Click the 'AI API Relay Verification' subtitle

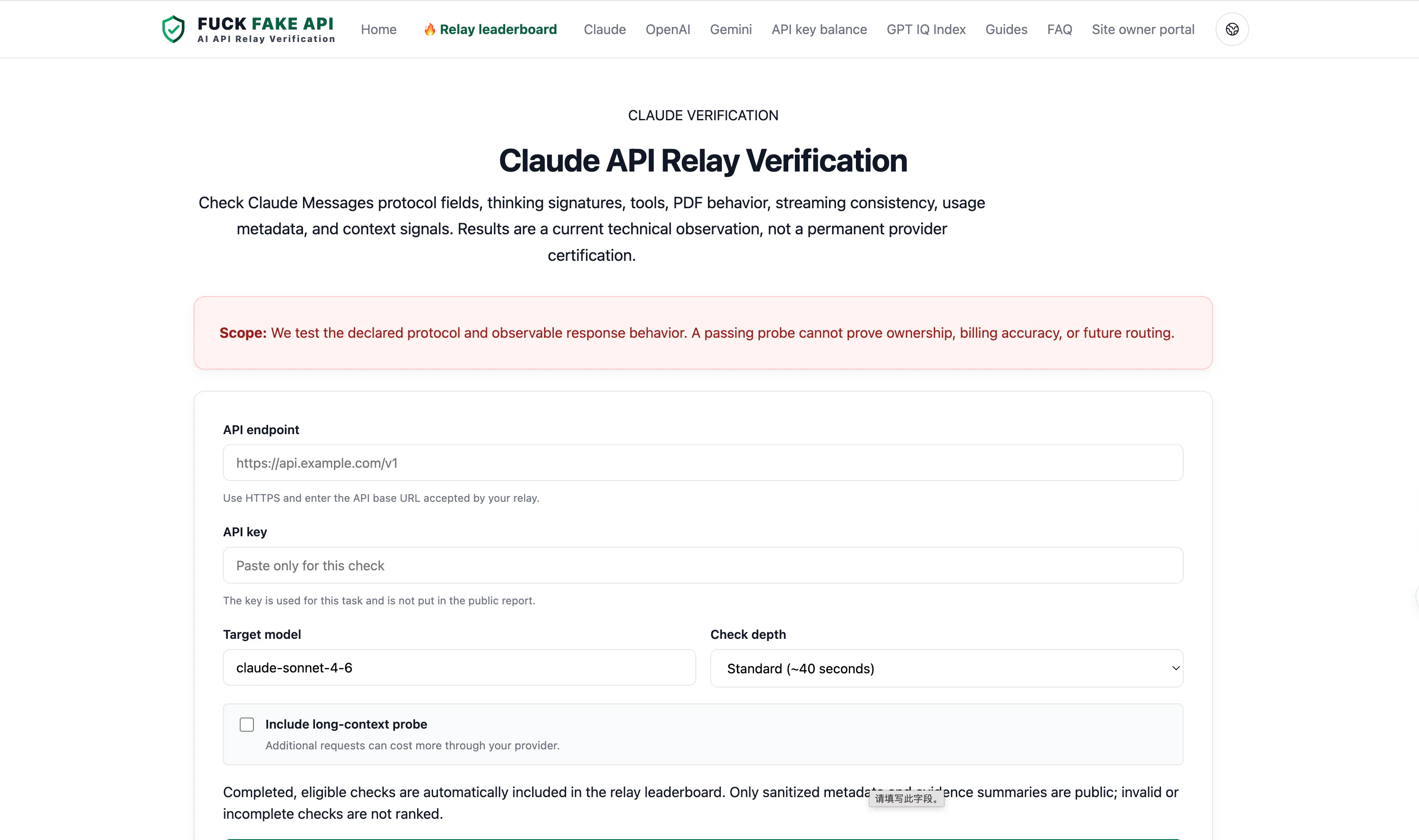coord(266,39)
